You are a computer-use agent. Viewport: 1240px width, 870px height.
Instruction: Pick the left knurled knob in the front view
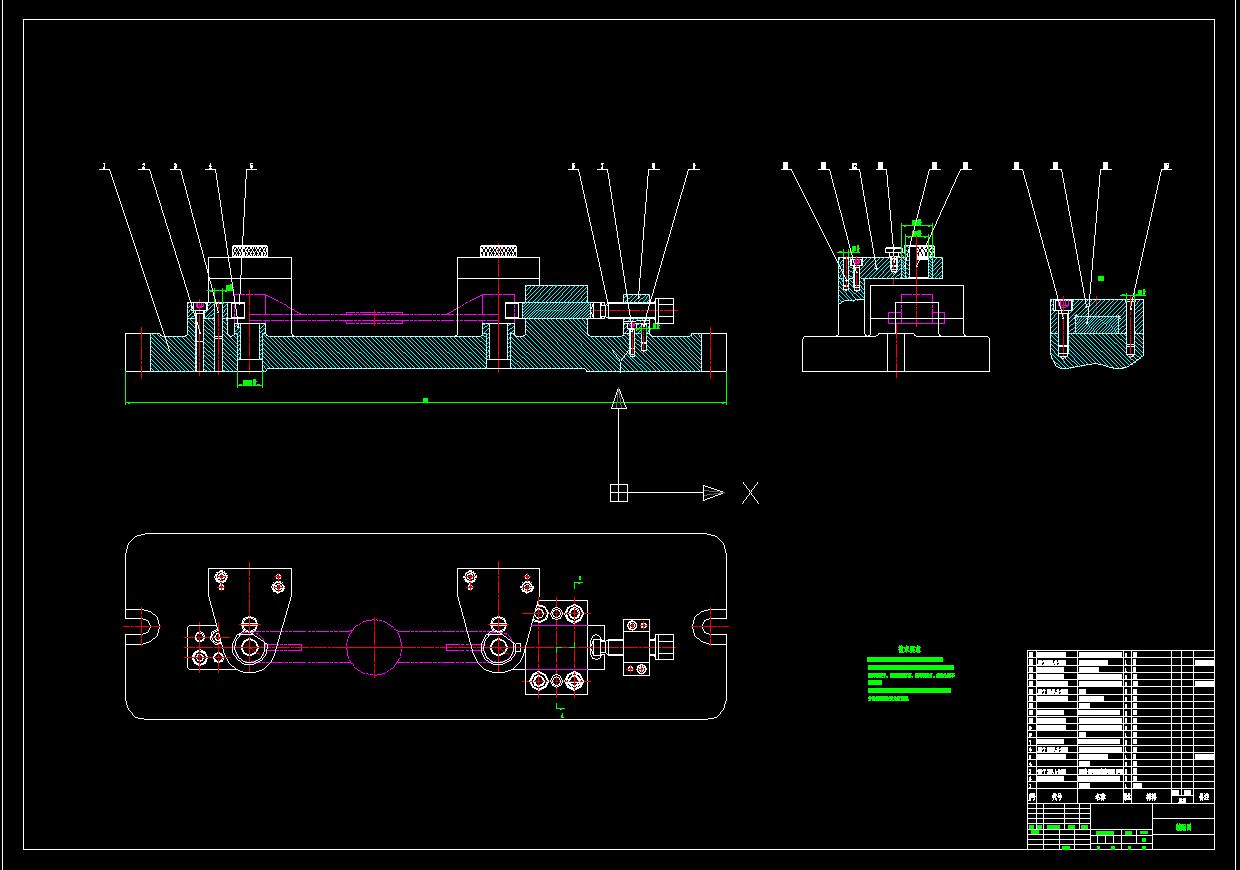pos(251,250)
